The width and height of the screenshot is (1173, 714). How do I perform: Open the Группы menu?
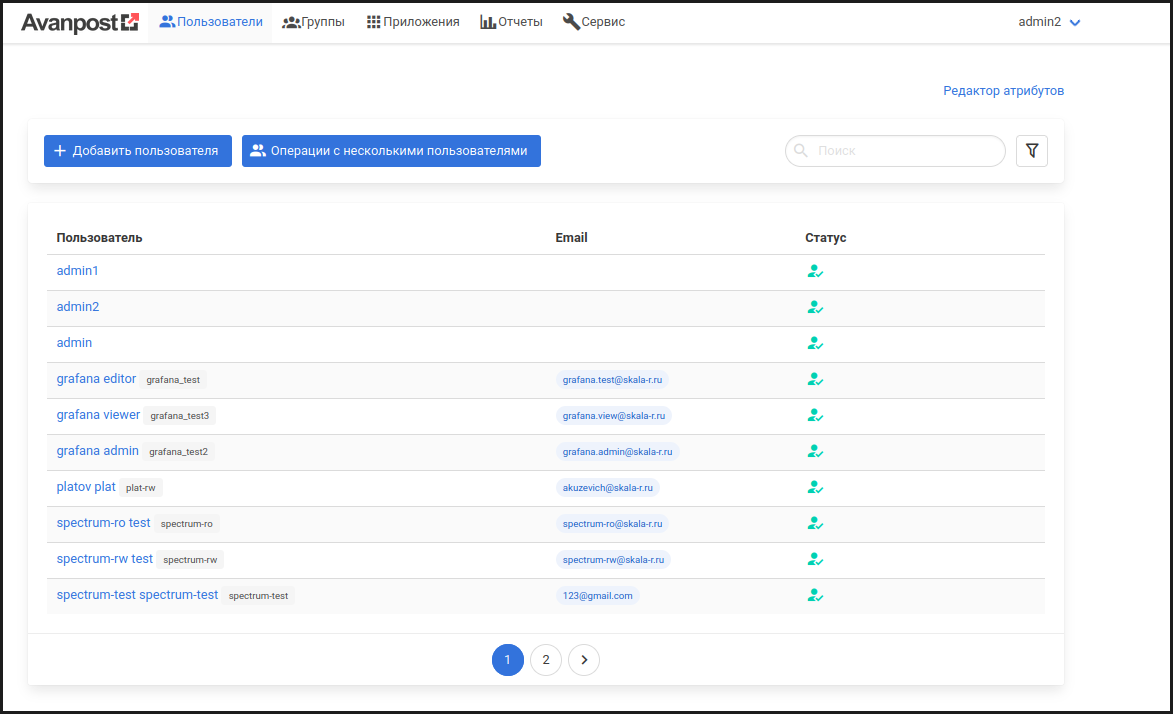313,22
